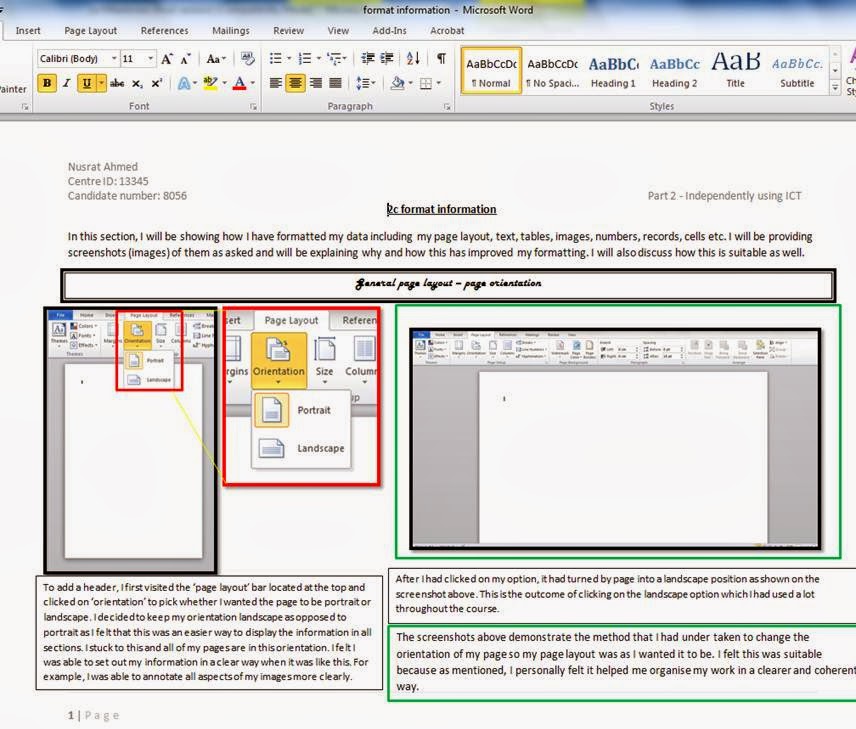
Task: Switch to the Page Layout ribbon tab
Action: (89, 30)
